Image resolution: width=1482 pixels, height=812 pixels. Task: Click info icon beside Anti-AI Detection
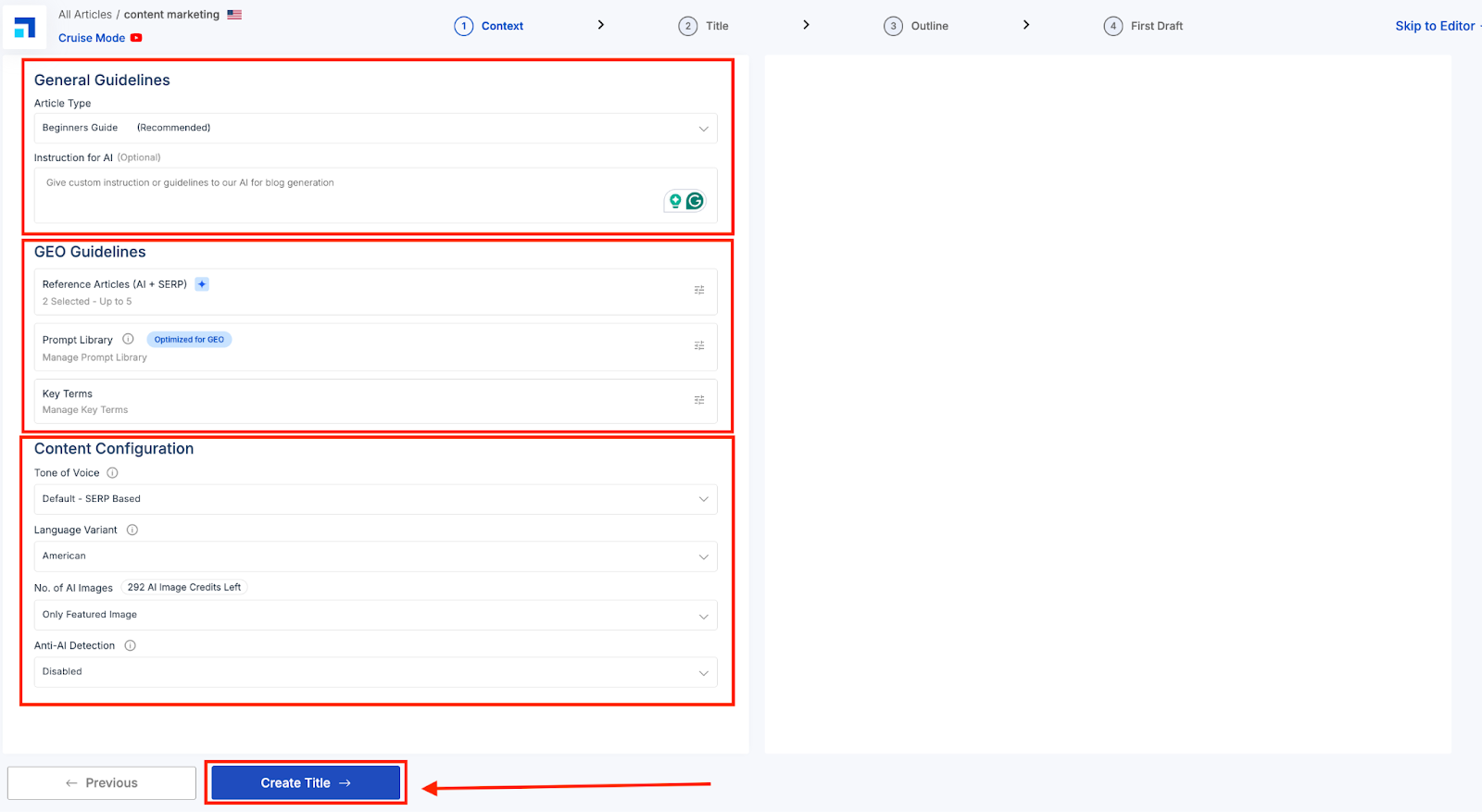[x=131, y=645]
